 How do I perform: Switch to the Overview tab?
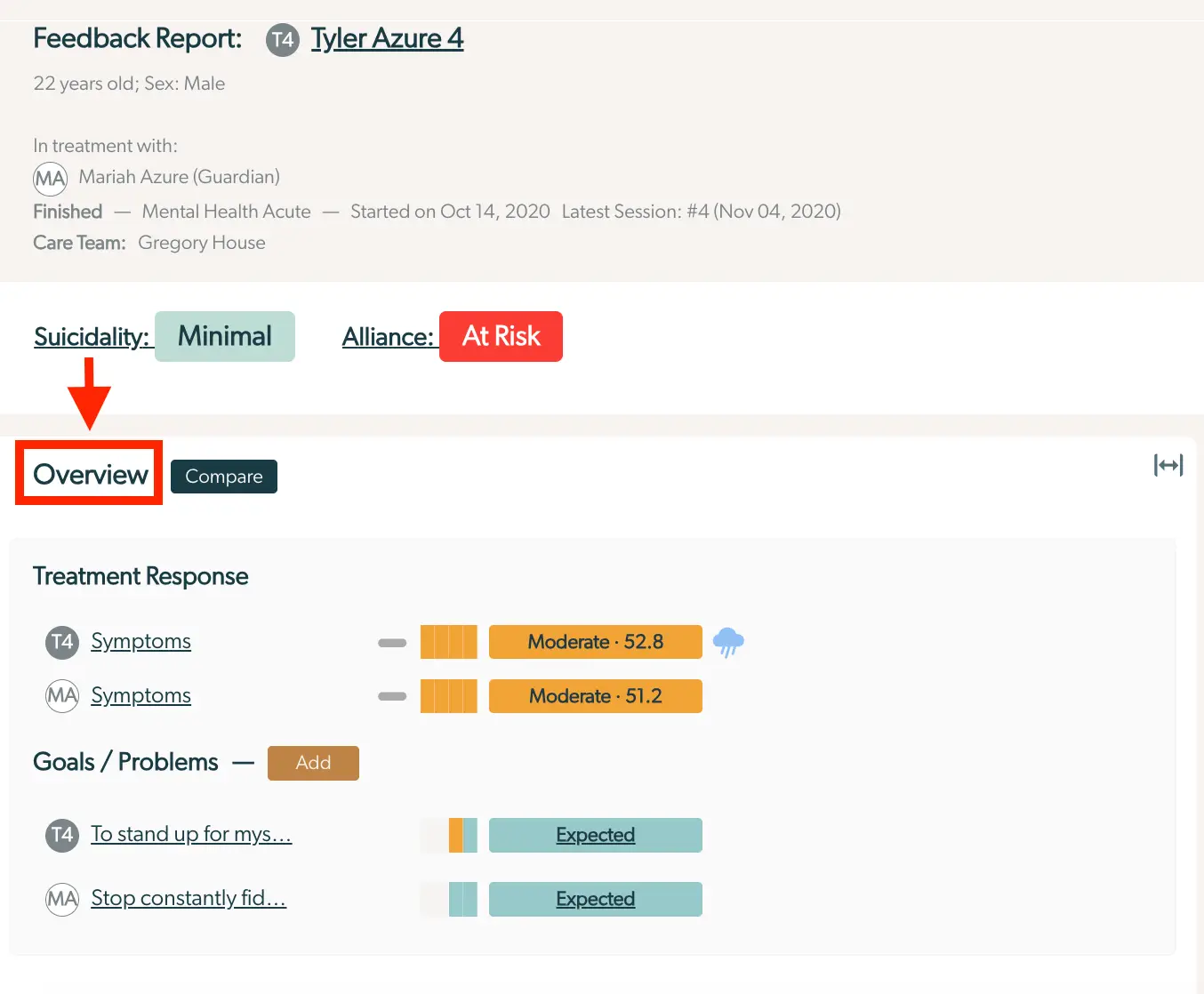(x=88, y=474)
